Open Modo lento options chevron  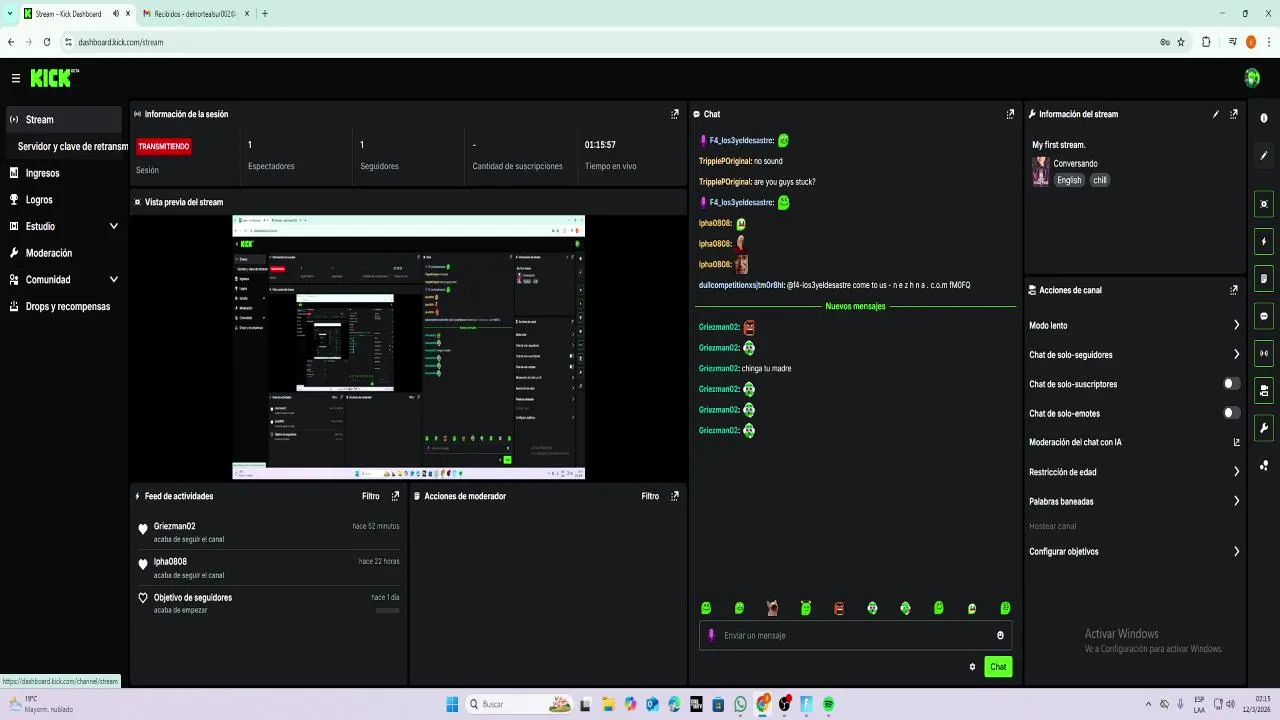[1236, 325]
